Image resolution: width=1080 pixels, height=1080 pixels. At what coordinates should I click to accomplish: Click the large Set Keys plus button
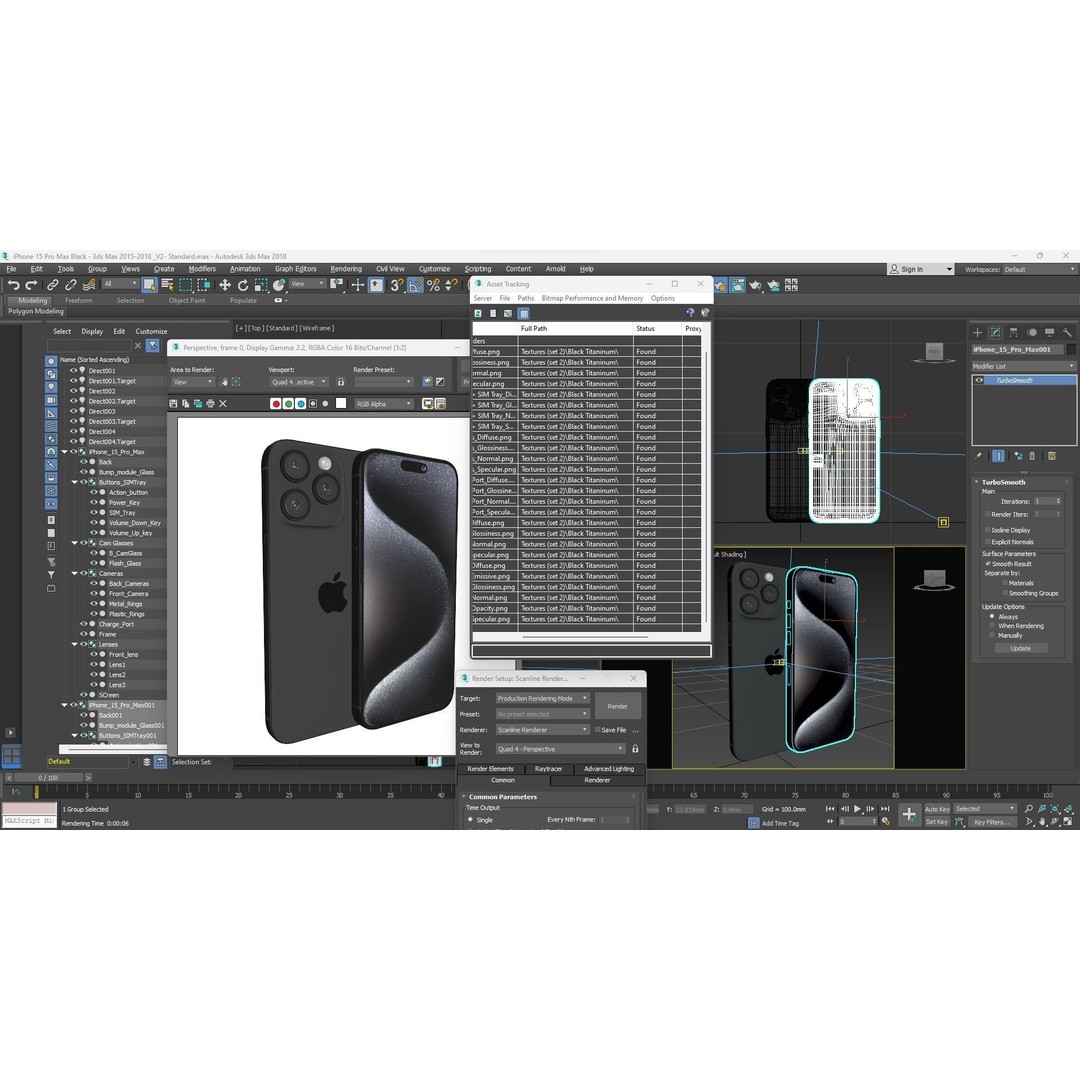pyautogui.click(x=909, y=815)
